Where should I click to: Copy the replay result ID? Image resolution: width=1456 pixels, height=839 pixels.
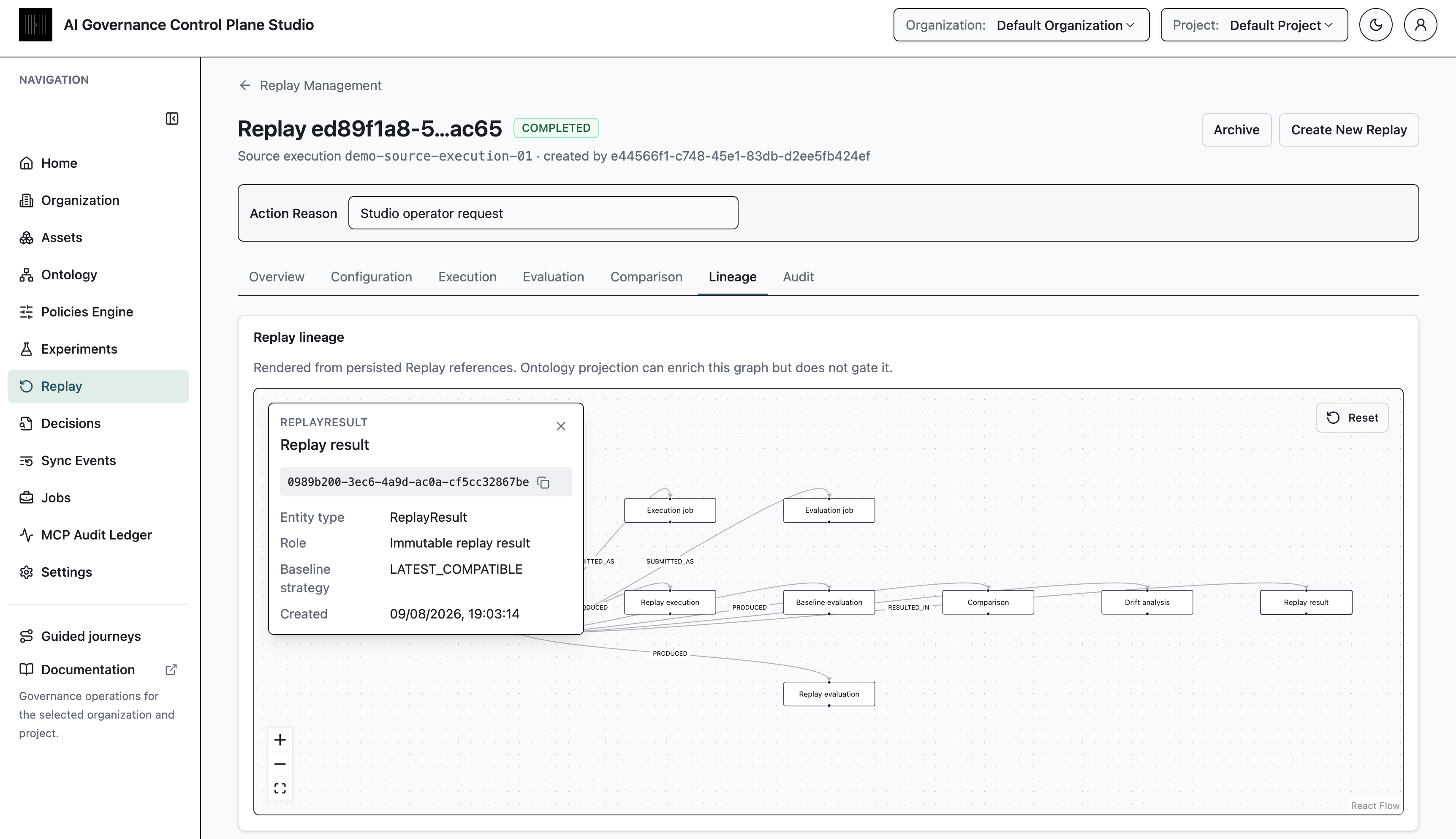[543, 482]
